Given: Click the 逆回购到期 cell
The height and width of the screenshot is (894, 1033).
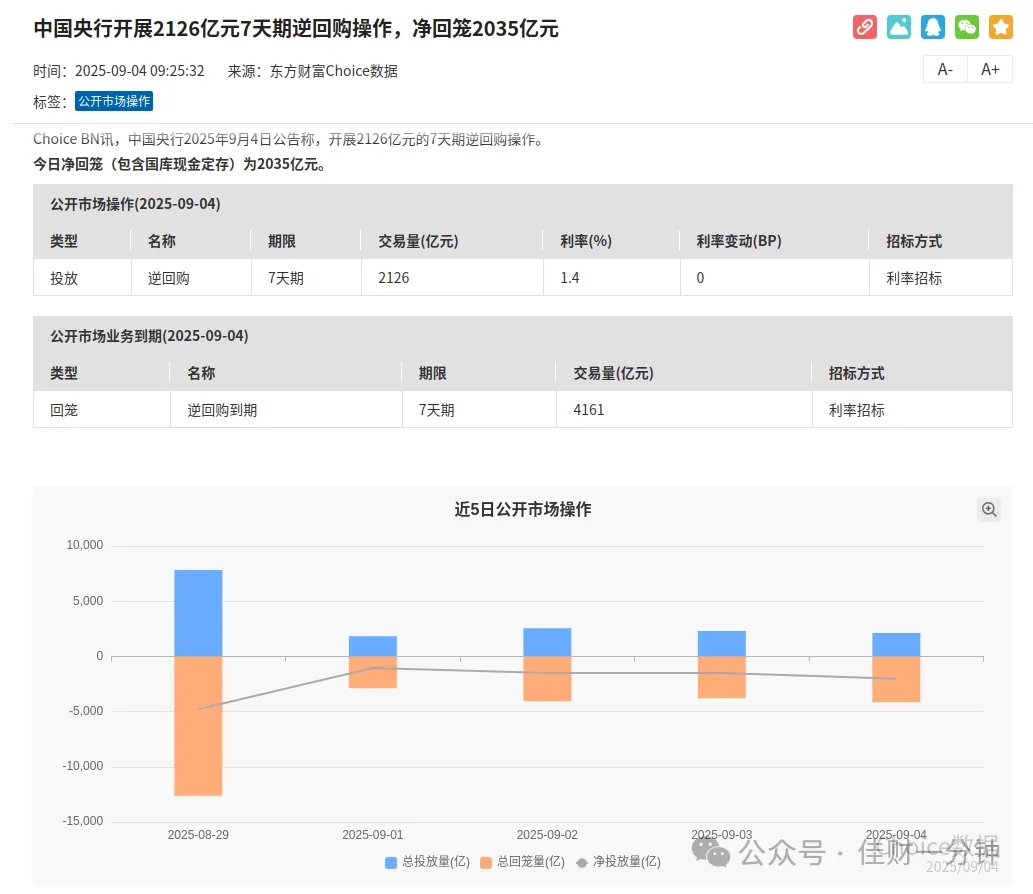Looking at the screenshot, I should coord(286,409).
